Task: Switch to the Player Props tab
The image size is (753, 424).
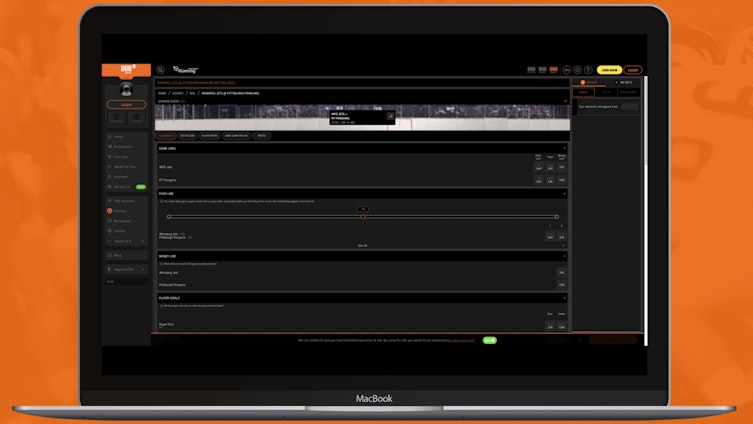Action: [x=209, y=136]
